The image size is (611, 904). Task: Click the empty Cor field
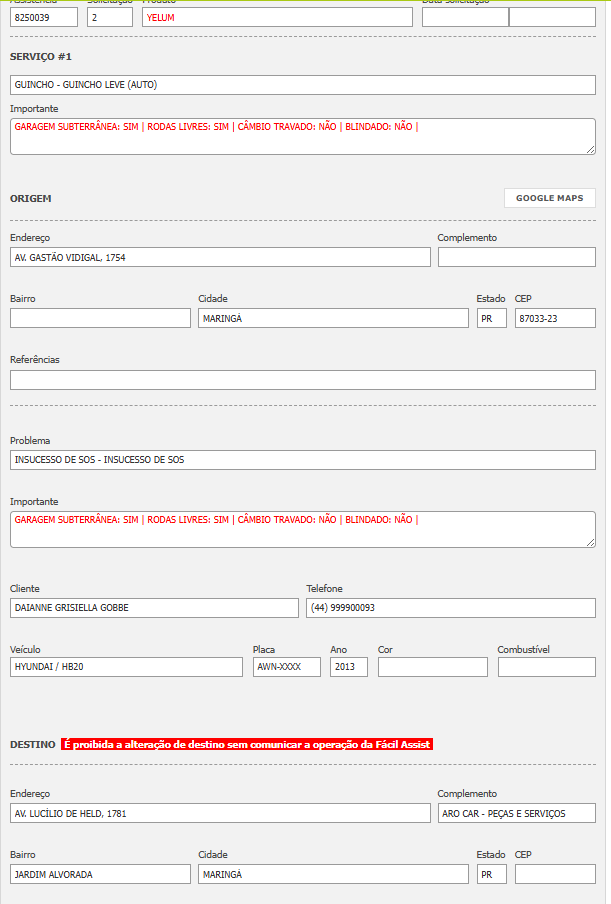coord(432,667)
